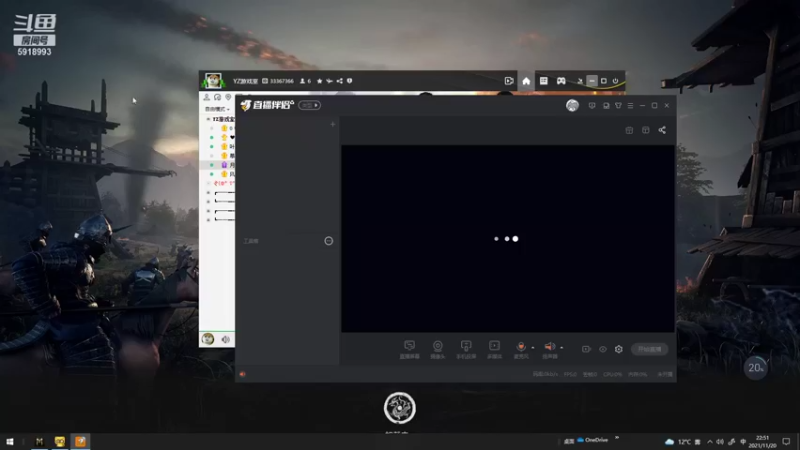The height and width of the screenshot is (450, 800).
Task: Open the gamepad icon in the YY title bar
Action: (x=561, y=81)
